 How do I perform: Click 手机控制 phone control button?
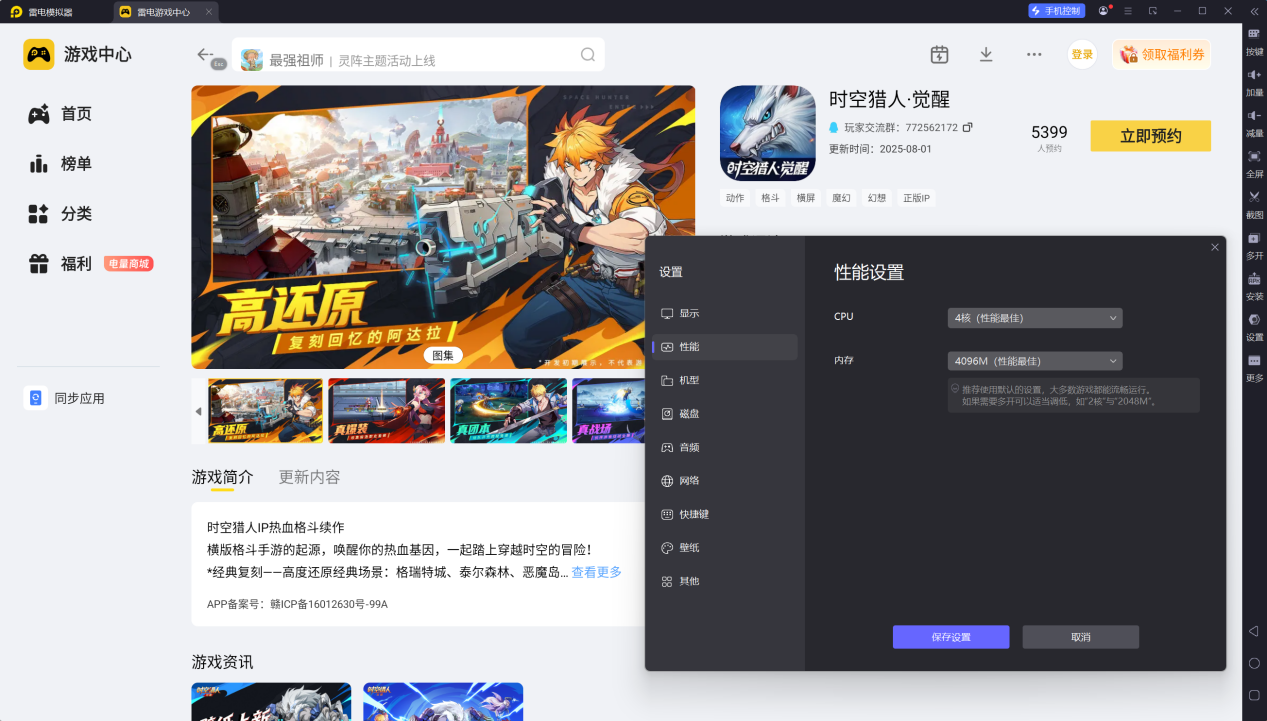tap(1056, 11)
